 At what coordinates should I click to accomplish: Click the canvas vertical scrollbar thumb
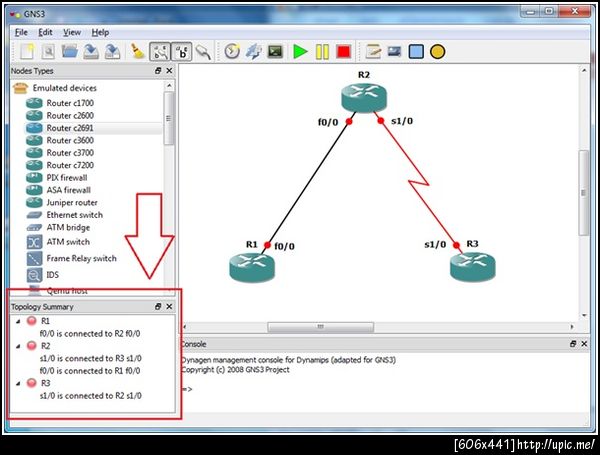(x=584, y=192)
